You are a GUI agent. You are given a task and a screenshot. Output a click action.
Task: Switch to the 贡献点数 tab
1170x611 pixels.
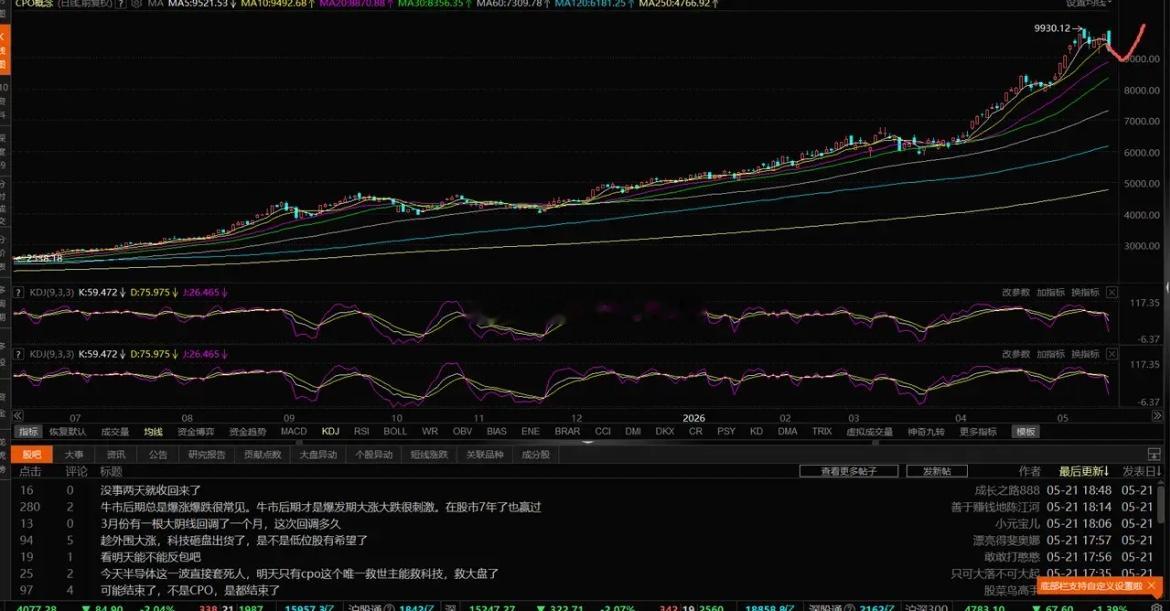coord(263,454)
